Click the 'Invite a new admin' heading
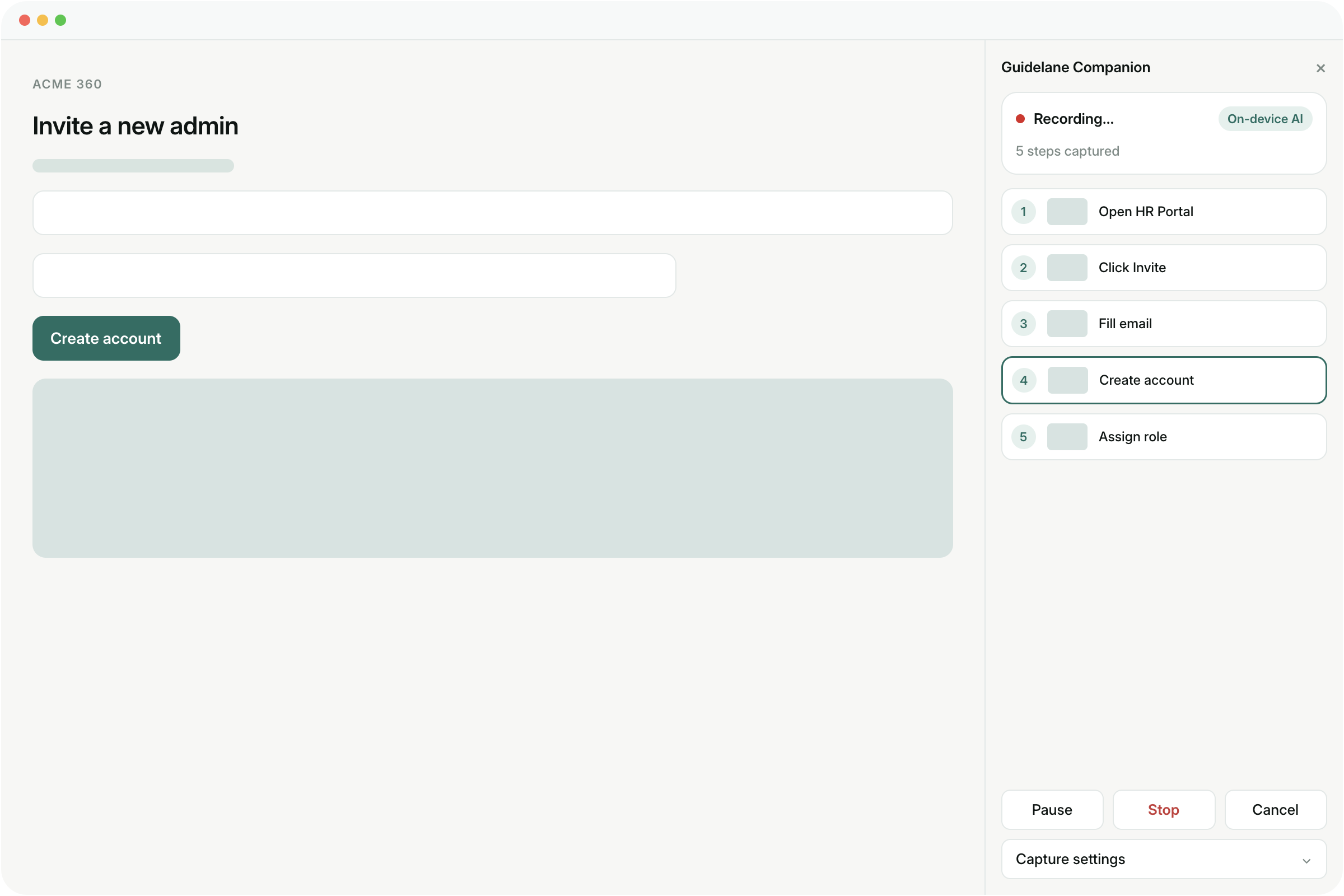Screen dimensions: 1344x896 [x=136, y=125]
